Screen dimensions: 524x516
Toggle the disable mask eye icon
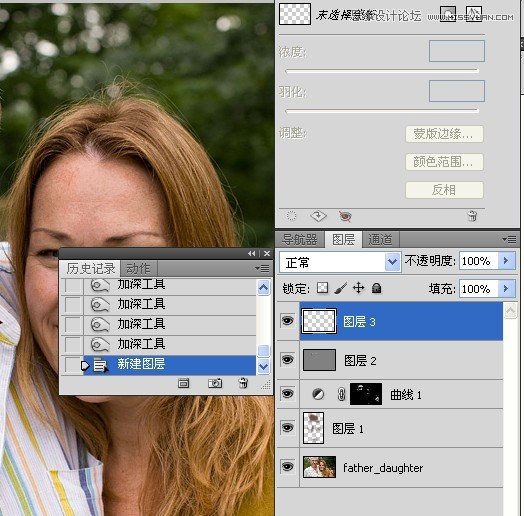point(345,216)
